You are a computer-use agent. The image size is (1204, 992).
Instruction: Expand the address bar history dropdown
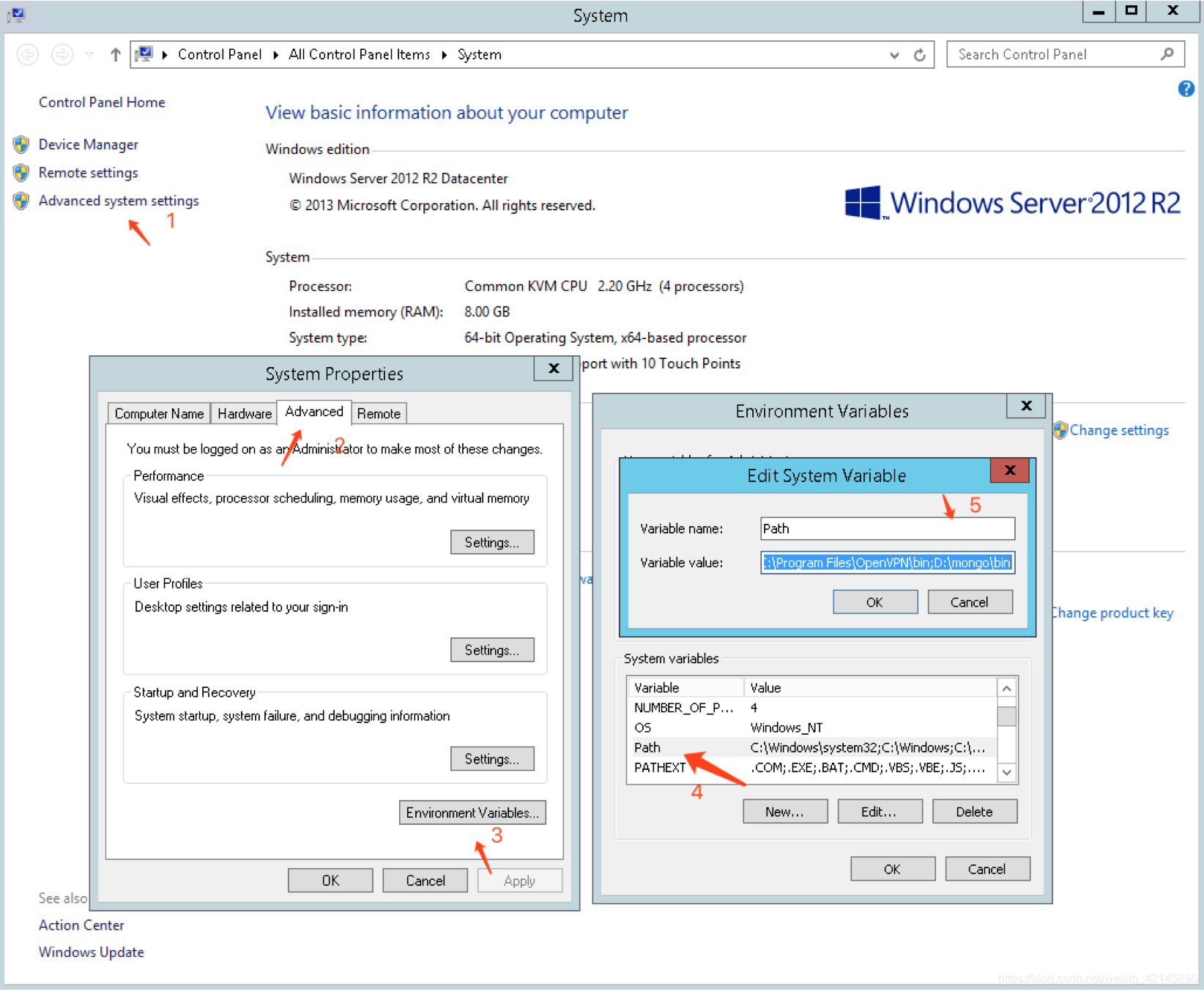(x=894, y=55)
